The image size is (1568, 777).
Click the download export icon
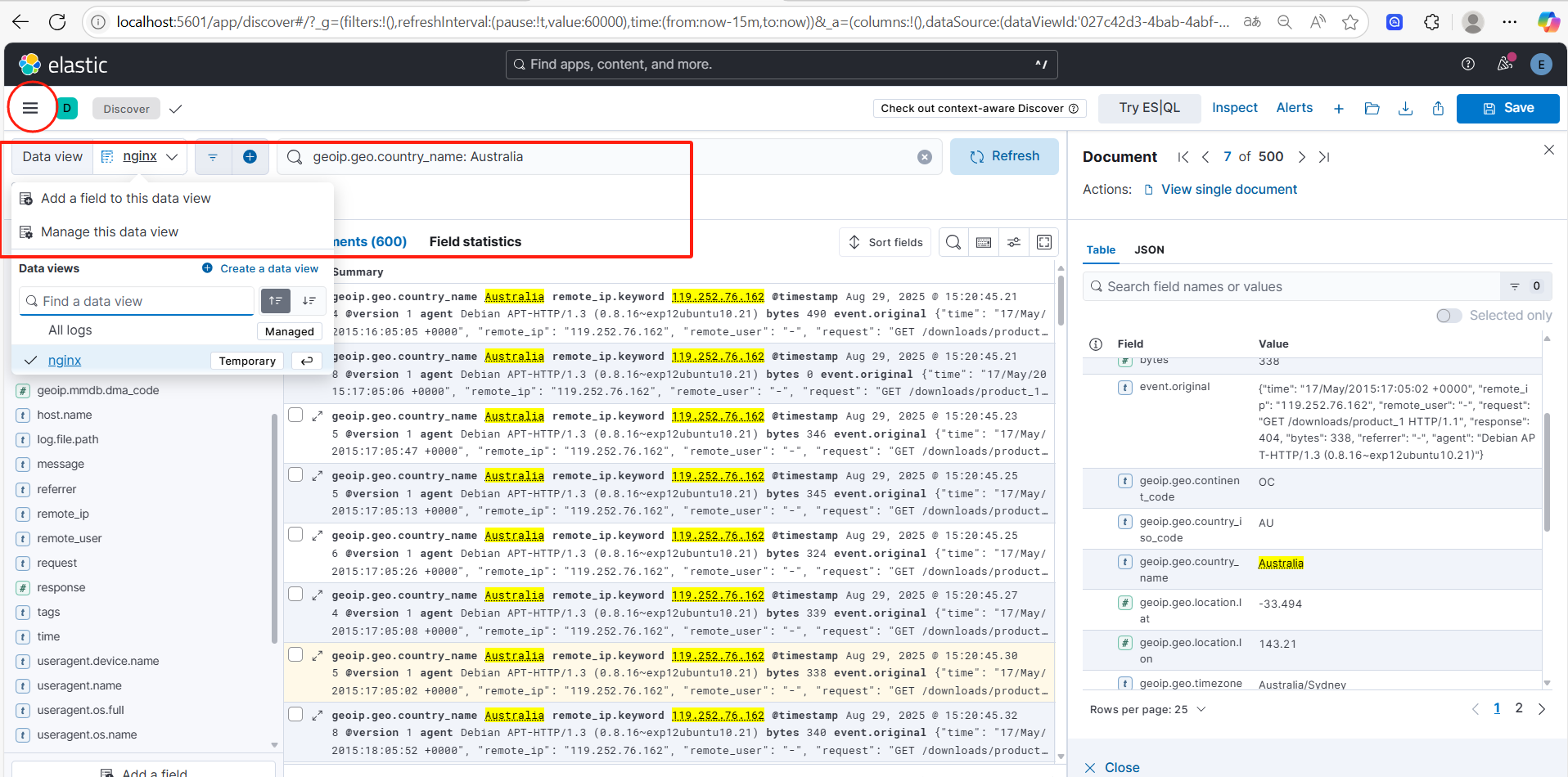[1405, 108]
